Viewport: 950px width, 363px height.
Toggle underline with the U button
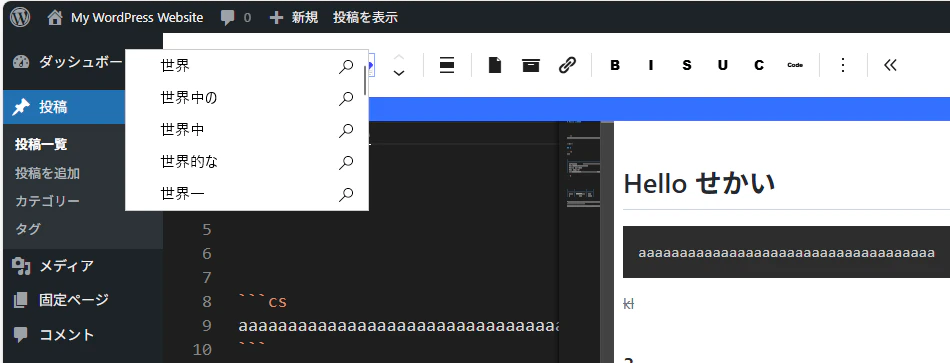point(723,65)
